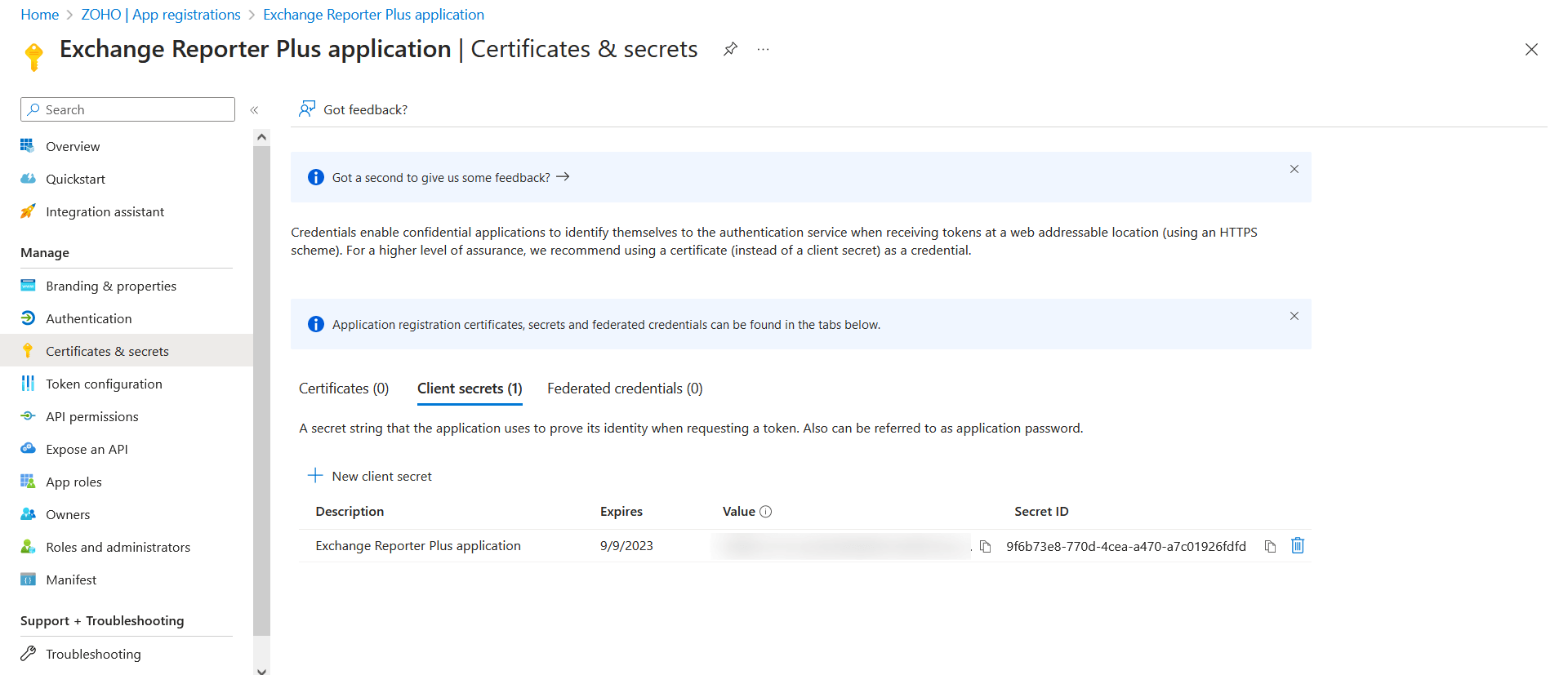Screen dimensions: 1568x675
Task: Close the Certificates & secrets blade
Action: click(x=1531, y=50)
